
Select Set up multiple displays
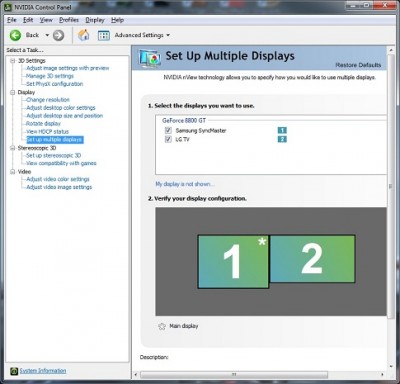click(x=55, y=140)
